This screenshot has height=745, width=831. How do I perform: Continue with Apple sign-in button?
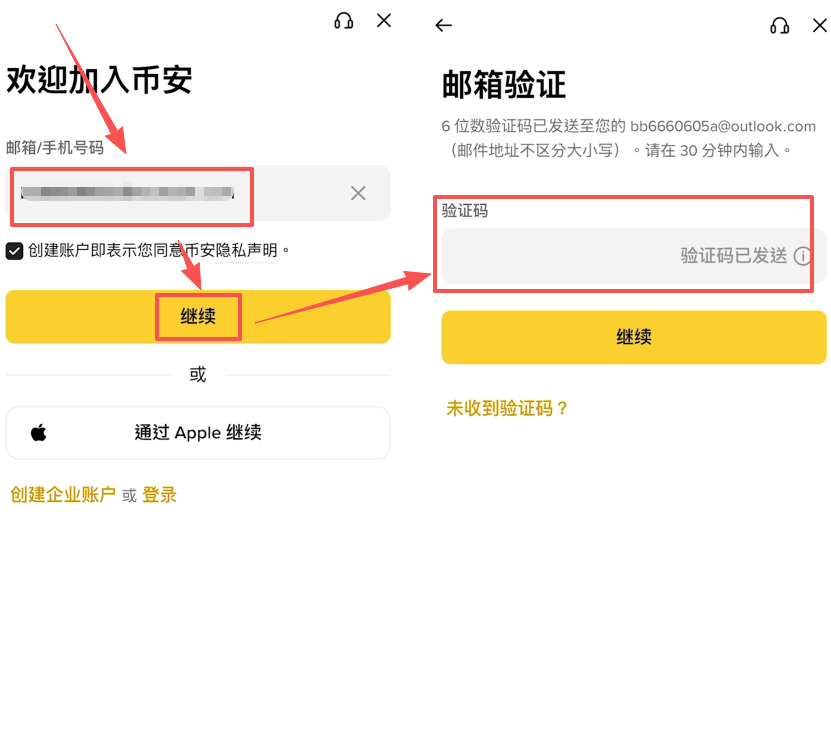click(198, 433)
